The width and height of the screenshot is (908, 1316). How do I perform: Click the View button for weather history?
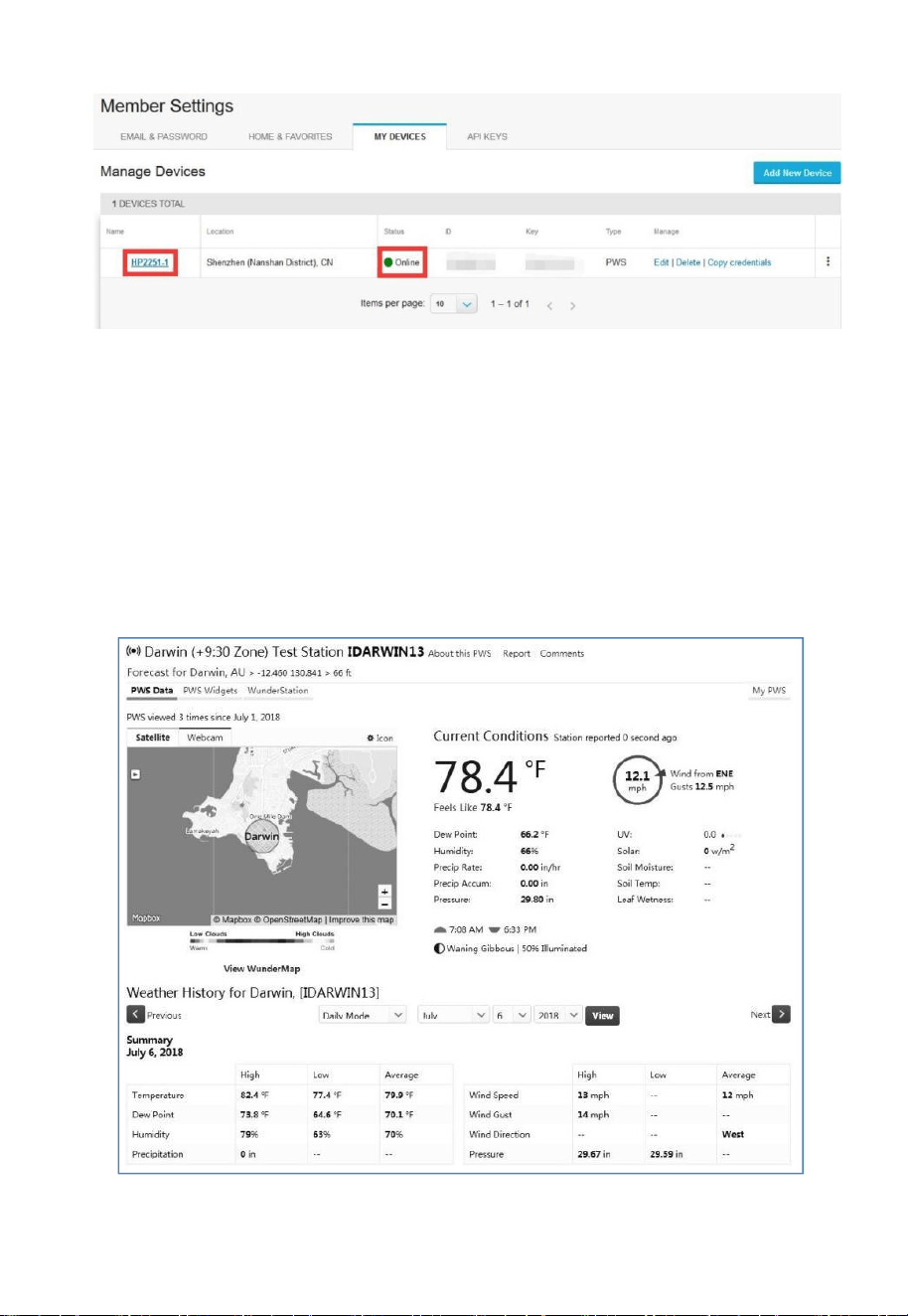[602, 1016]
